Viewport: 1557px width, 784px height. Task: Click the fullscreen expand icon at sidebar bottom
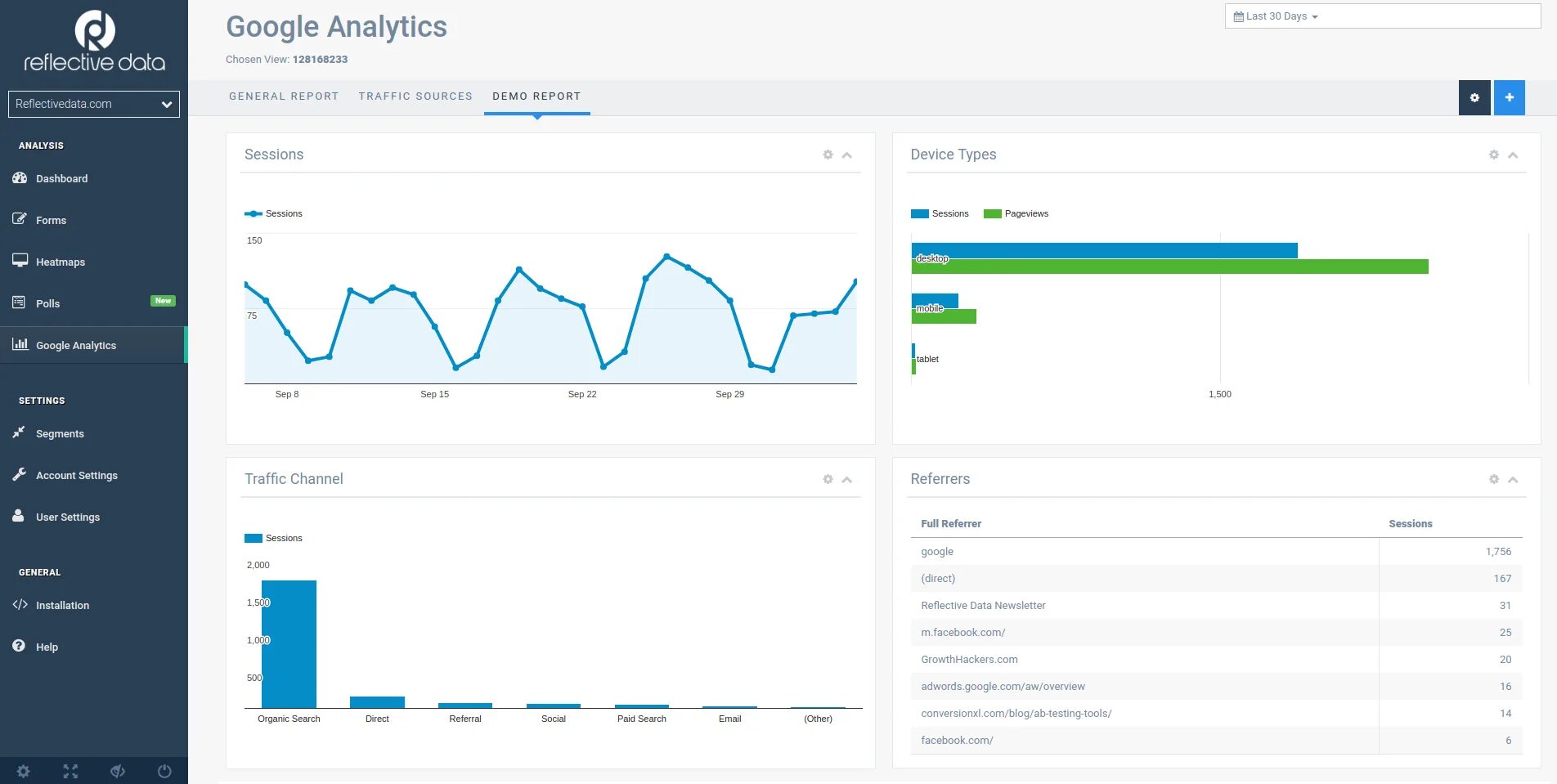tap(70, 771)
